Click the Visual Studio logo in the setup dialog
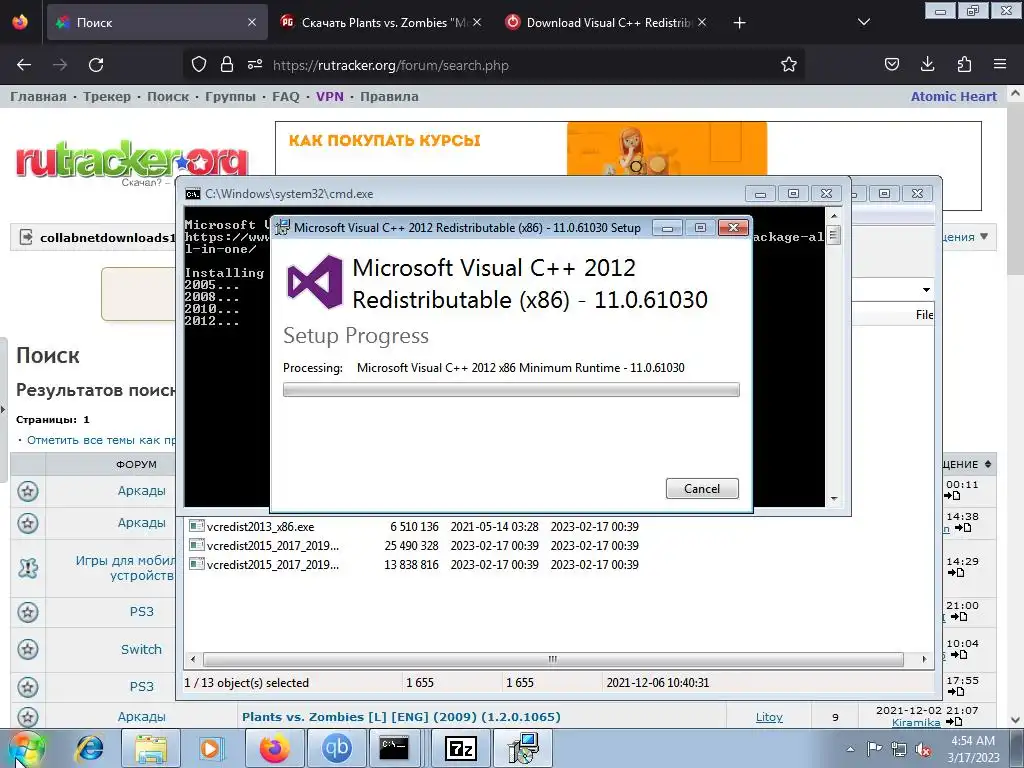Image resolution: width=1024 pixels, height=768 pixels. pos(315,282)
